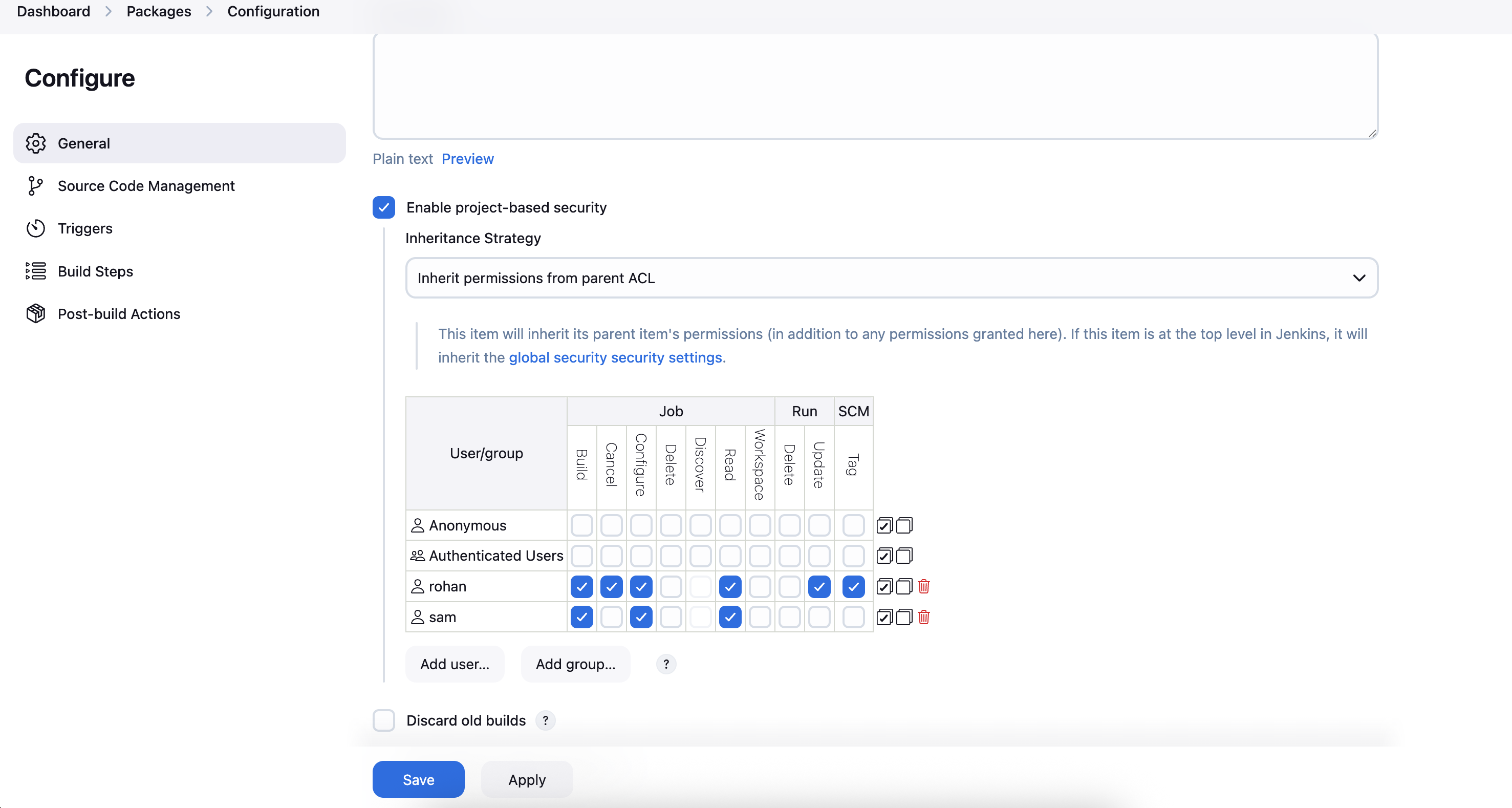Viewport: 1512px width, 808px height.
Task: Click select-all icon in Anonymous row
Action: pos(884,525)
